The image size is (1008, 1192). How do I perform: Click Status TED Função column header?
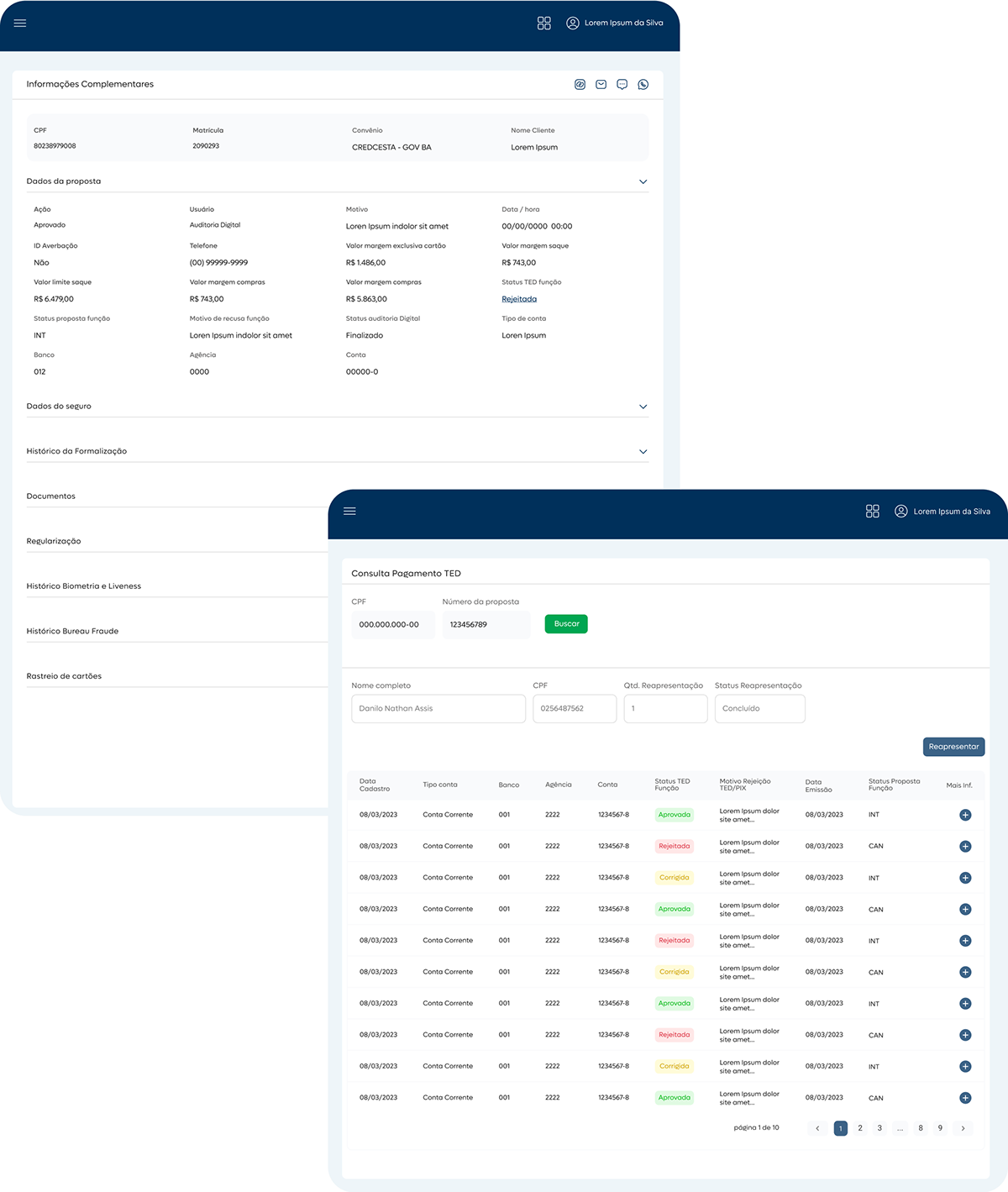pyautogui.click(x=672, y=785)
